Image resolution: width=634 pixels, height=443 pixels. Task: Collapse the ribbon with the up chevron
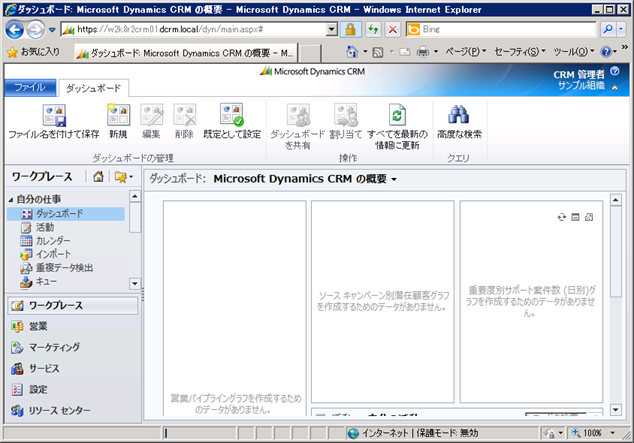coord(615,88)
